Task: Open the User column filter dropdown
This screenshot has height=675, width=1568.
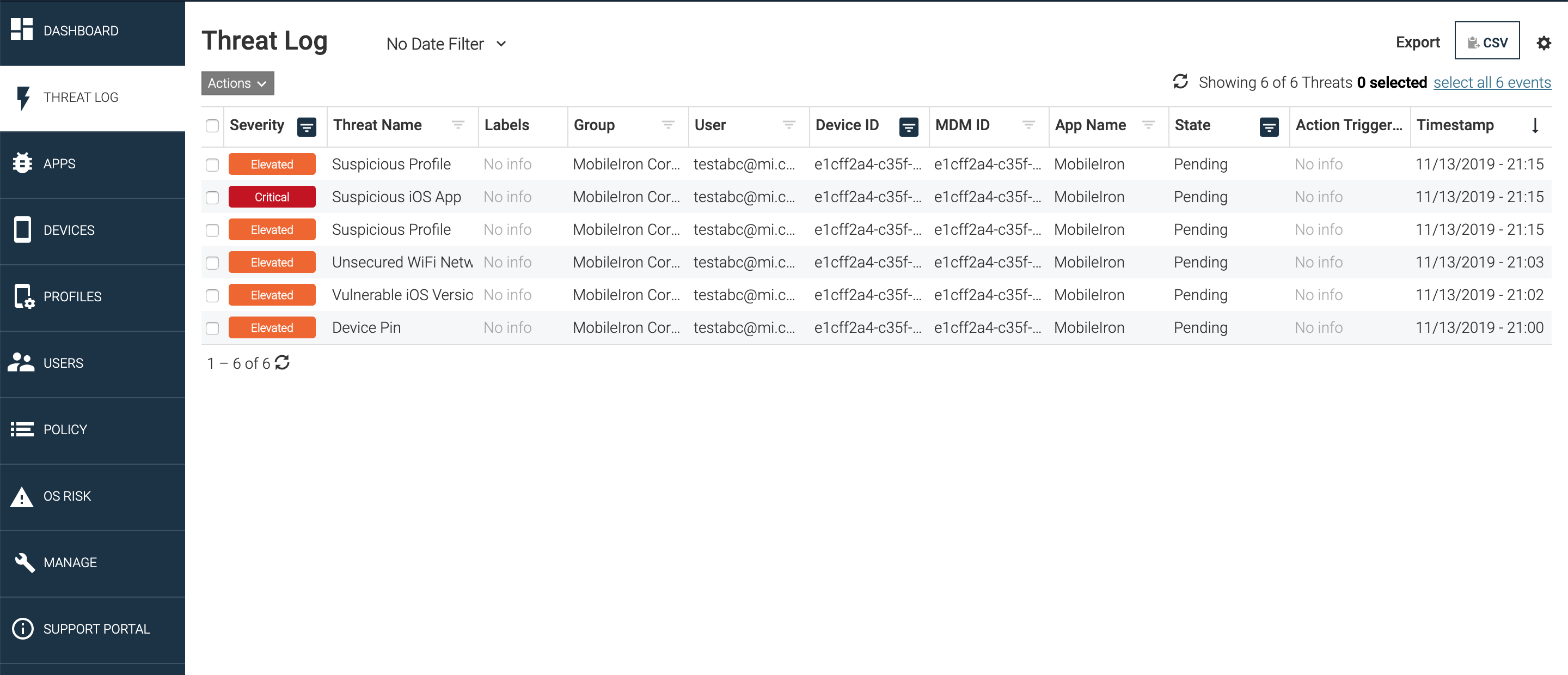Action: [x=788, y=125]
